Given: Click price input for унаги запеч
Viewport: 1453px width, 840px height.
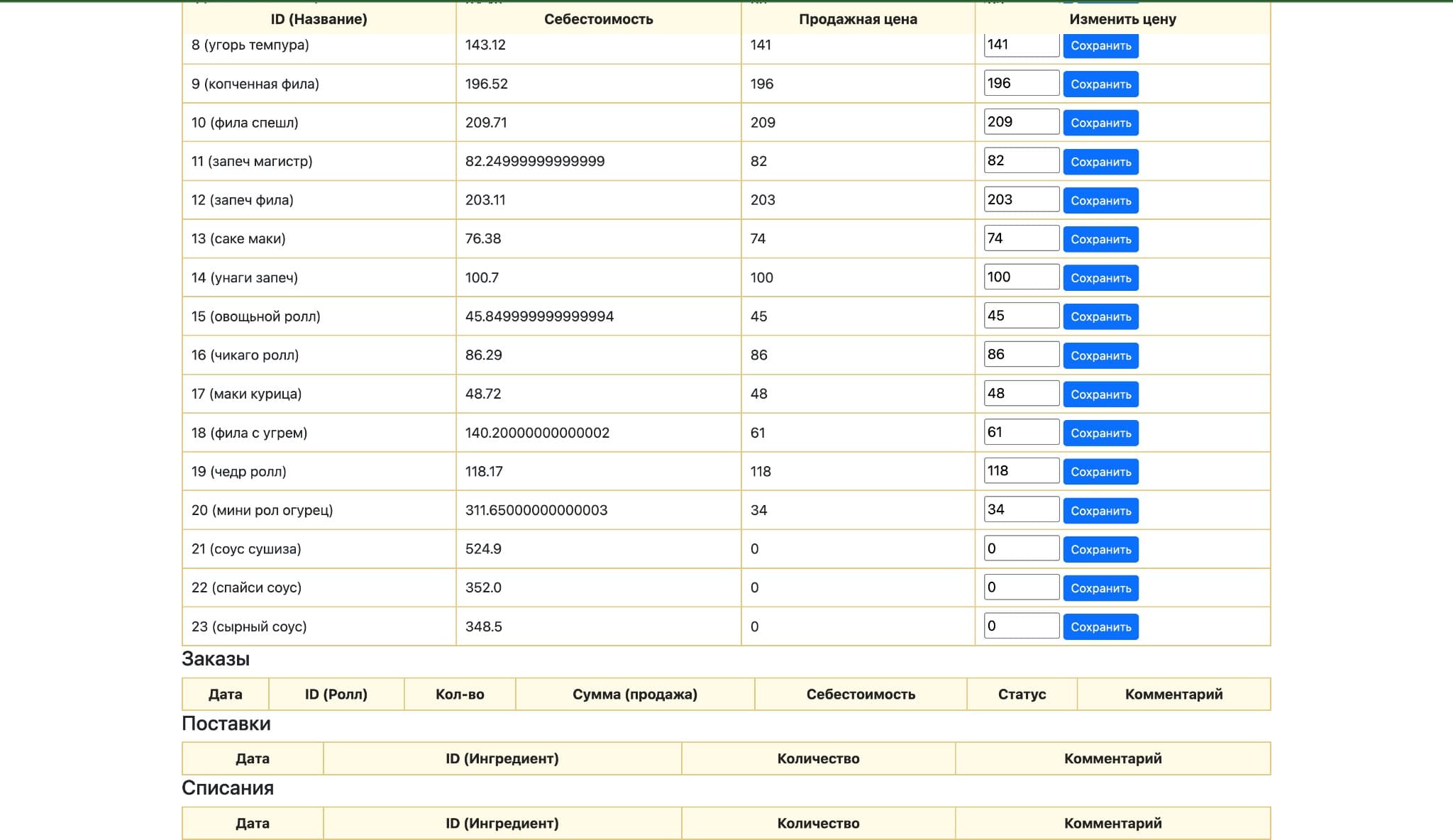Looking at the screenshot, I should point(1021,277).
